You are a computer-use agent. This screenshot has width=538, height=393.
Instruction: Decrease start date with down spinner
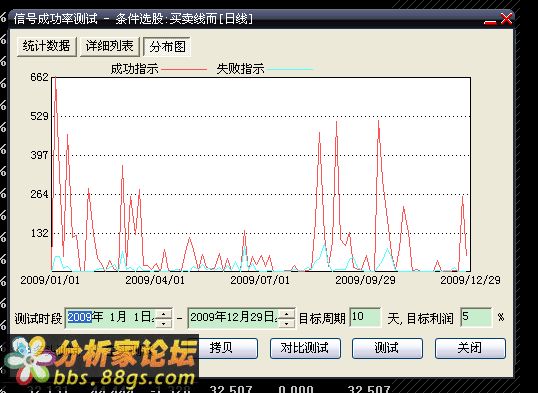coord(164,323)
